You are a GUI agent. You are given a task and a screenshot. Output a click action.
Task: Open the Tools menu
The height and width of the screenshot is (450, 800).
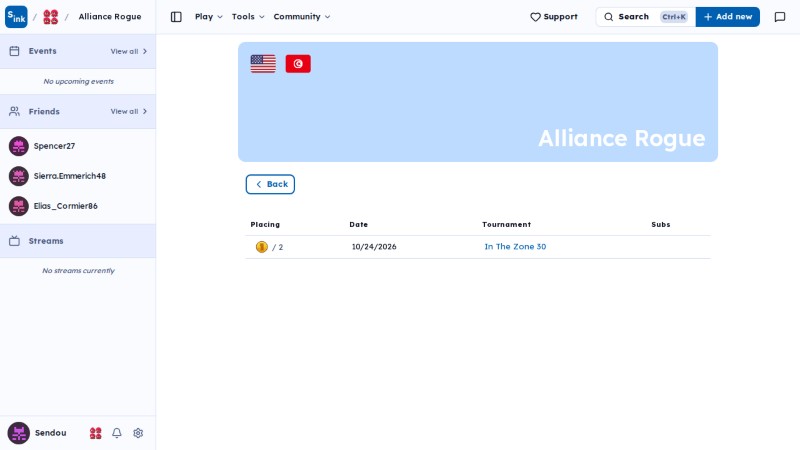click(x=248, y=17)
